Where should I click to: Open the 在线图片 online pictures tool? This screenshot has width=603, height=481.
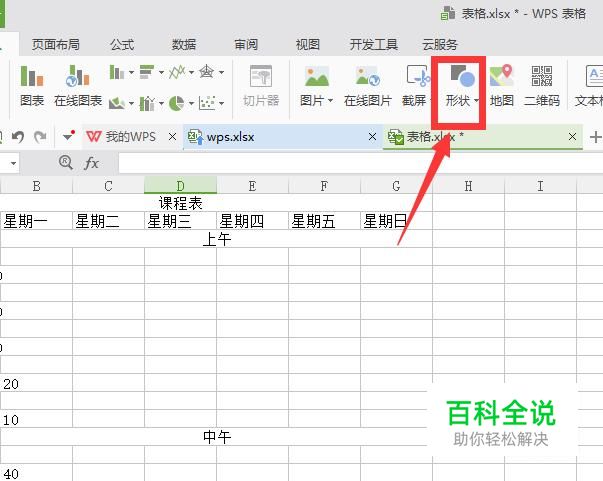368,86
